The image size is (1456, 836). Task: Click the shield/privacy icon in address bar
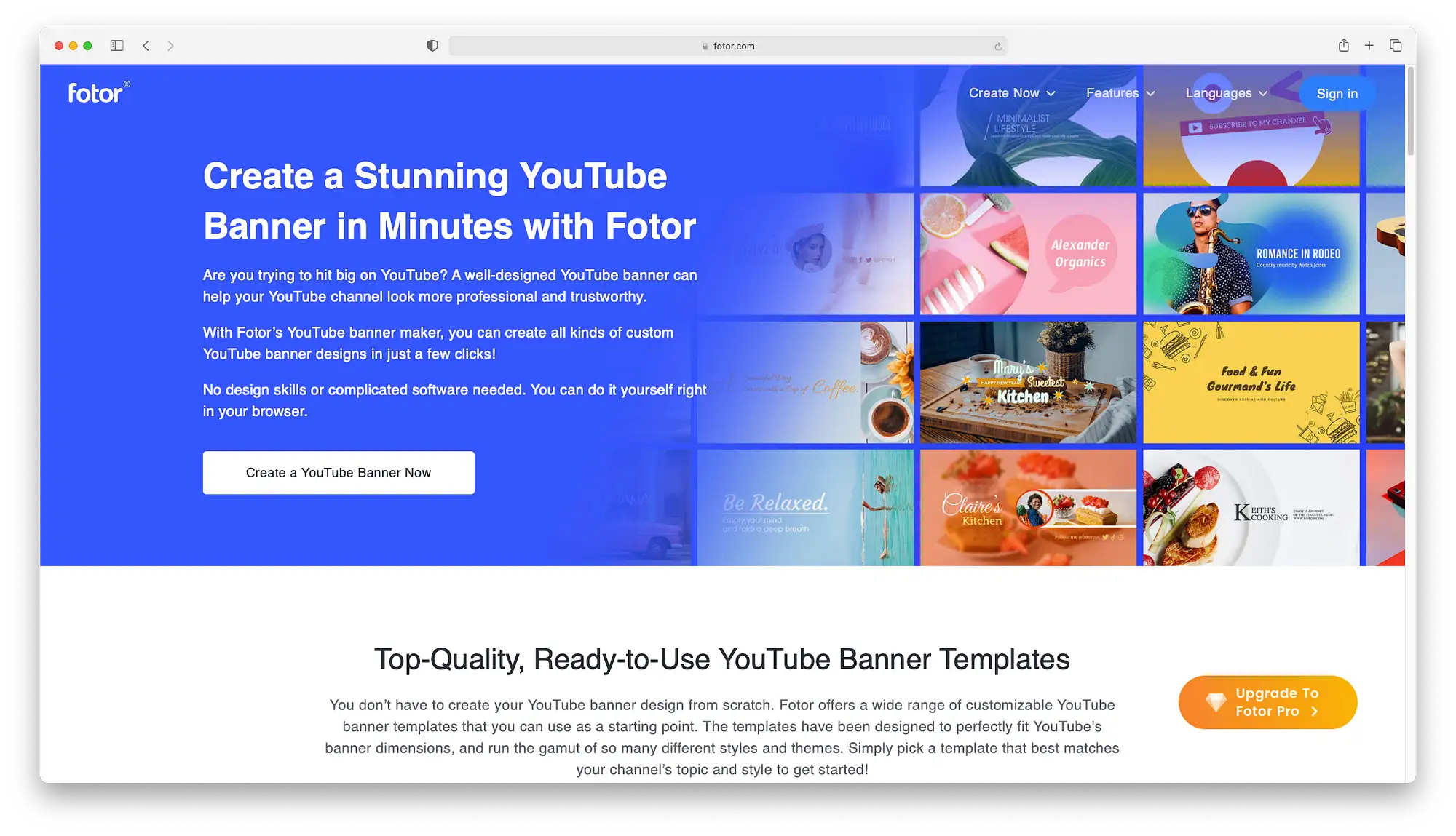[x=430, y=46]
